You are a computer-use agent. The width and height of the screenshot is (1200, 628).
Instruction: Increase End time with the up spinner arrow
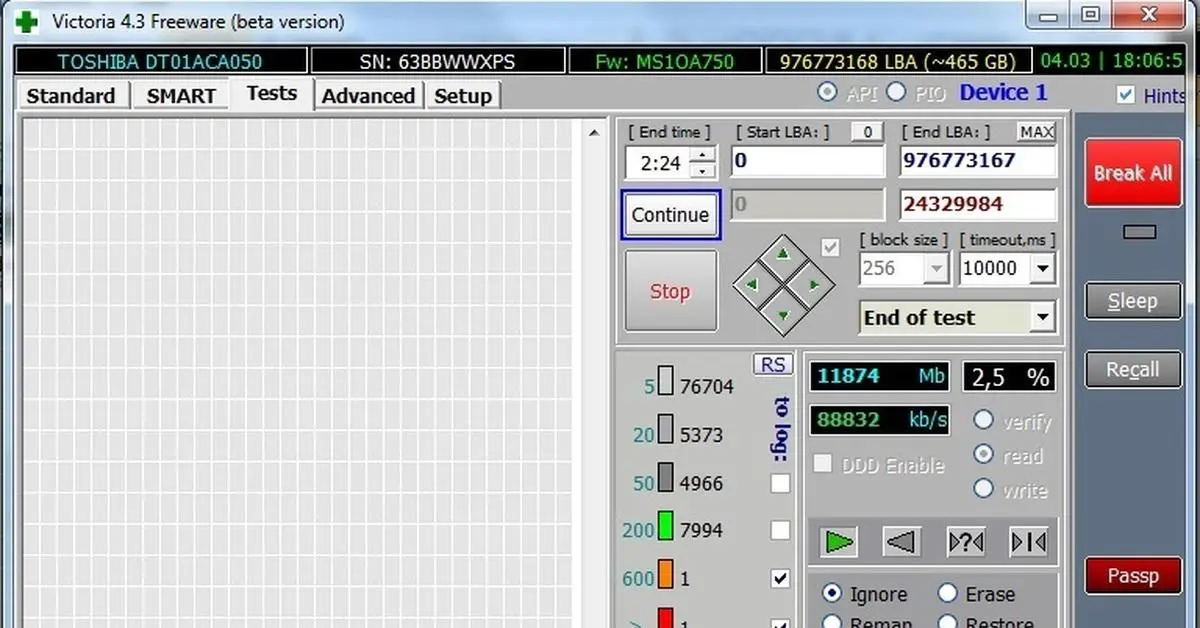click(704, 155)
